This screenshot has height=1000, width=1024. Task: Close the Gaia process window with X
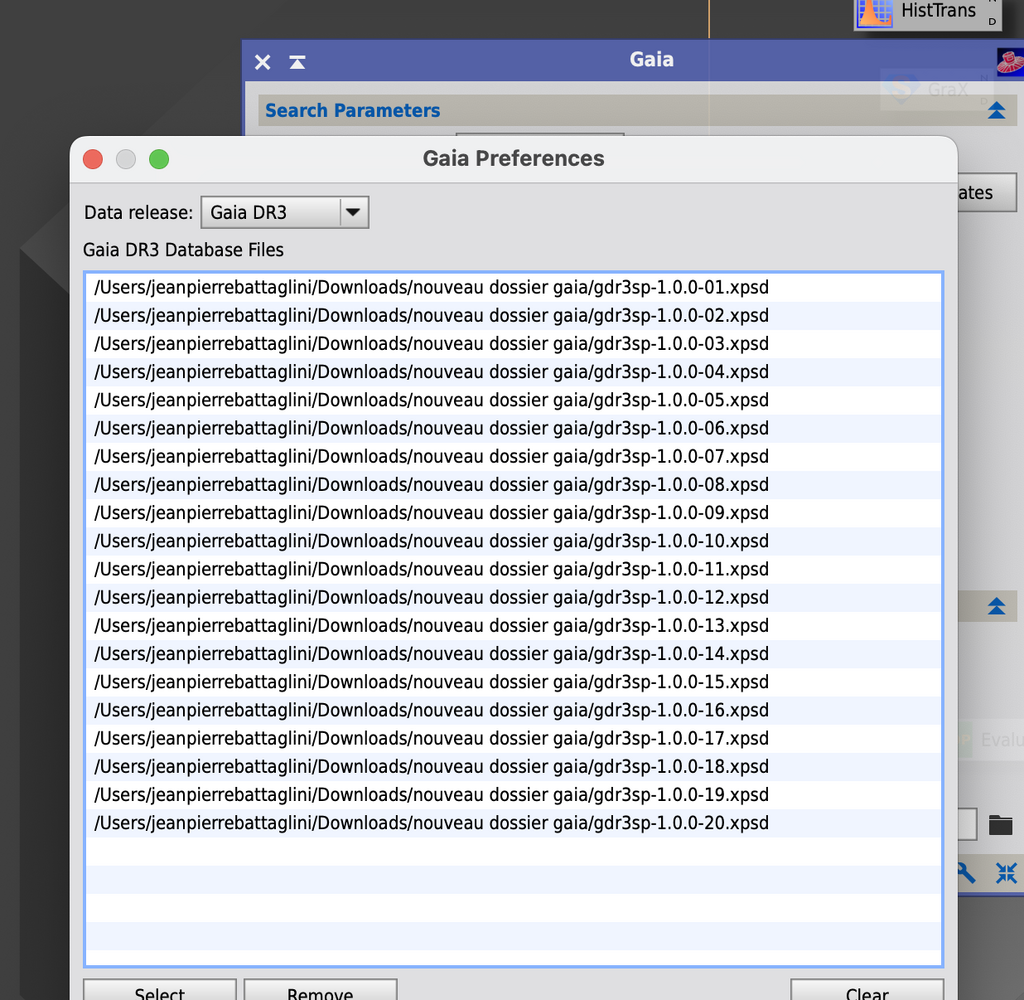click(263, 62)
